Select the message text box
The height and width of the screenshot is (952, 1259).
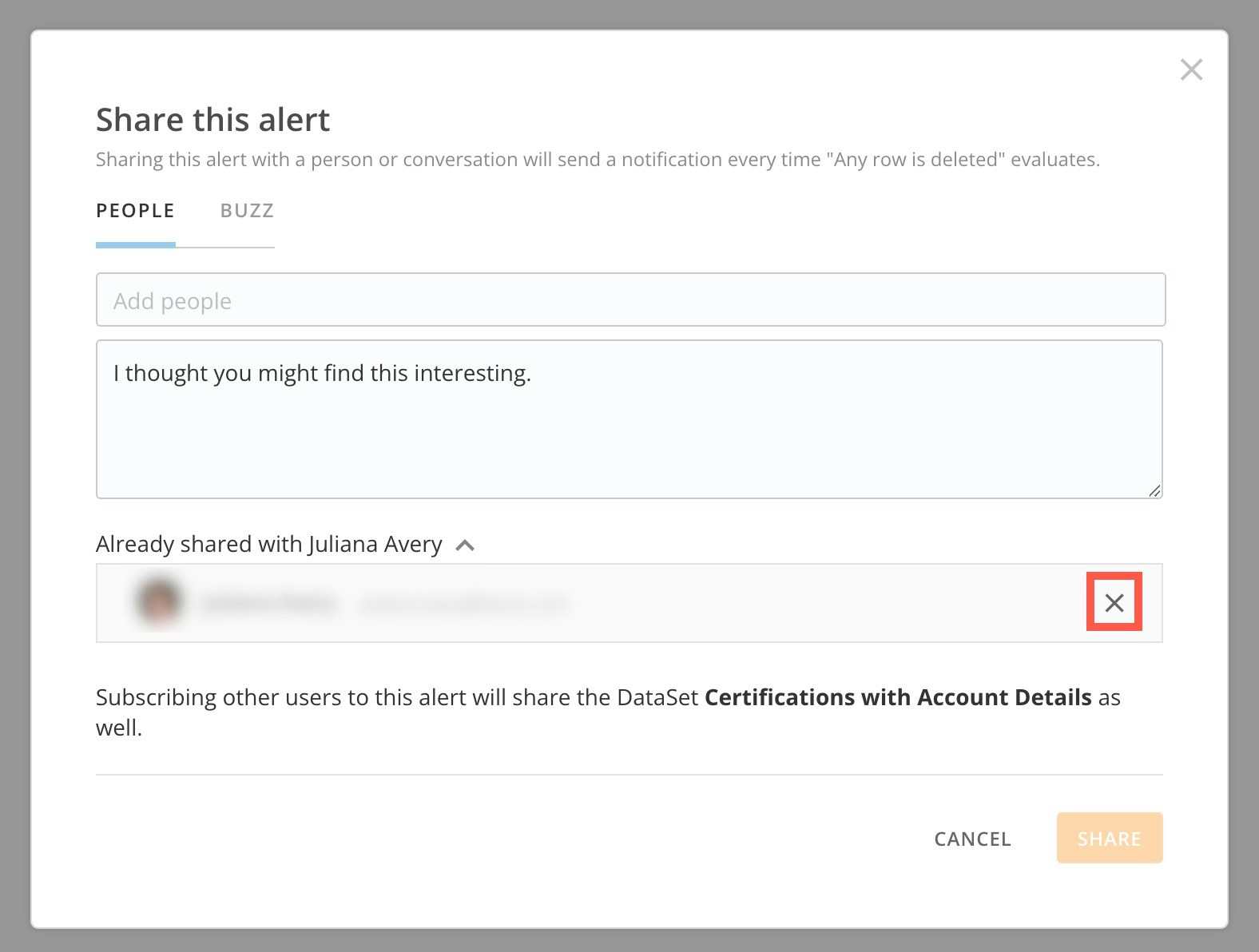(630, 418)
